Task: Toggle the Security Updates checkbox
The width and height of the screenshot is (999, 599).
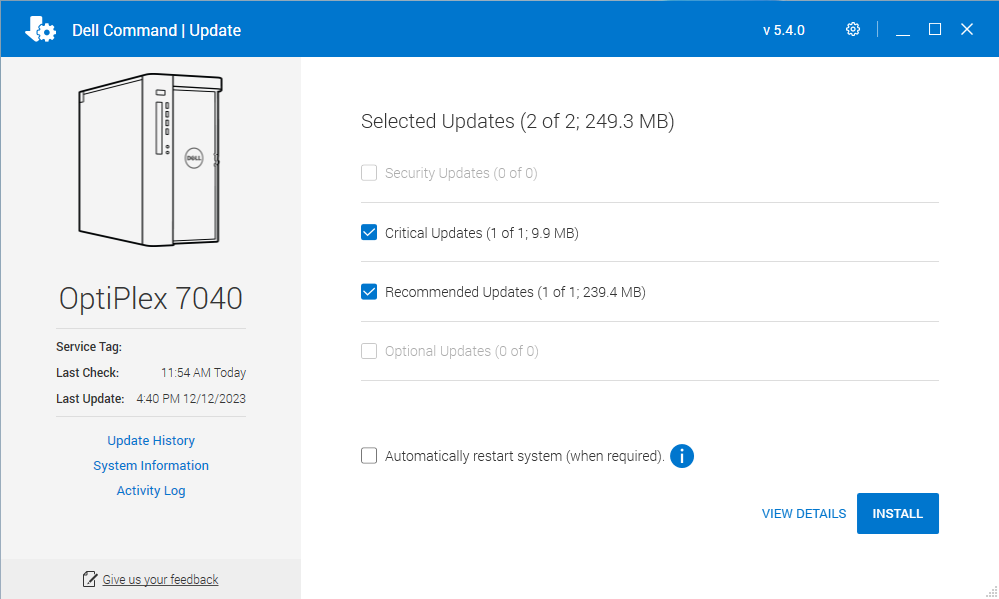Action: point(369,173)
